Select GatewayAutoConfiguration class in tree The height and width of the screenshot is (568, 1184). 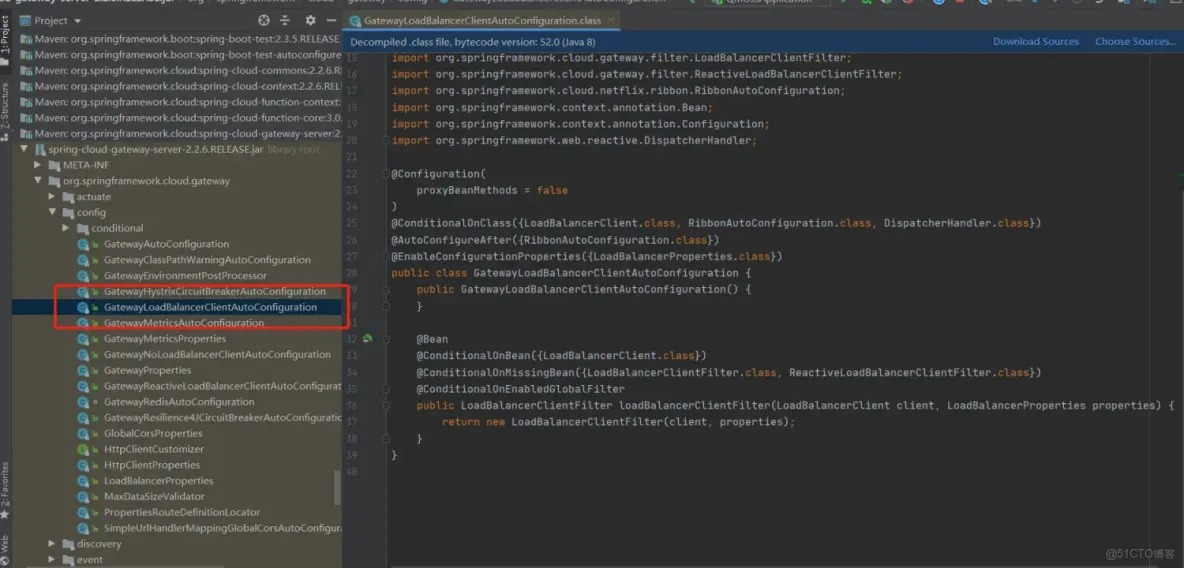166,245
